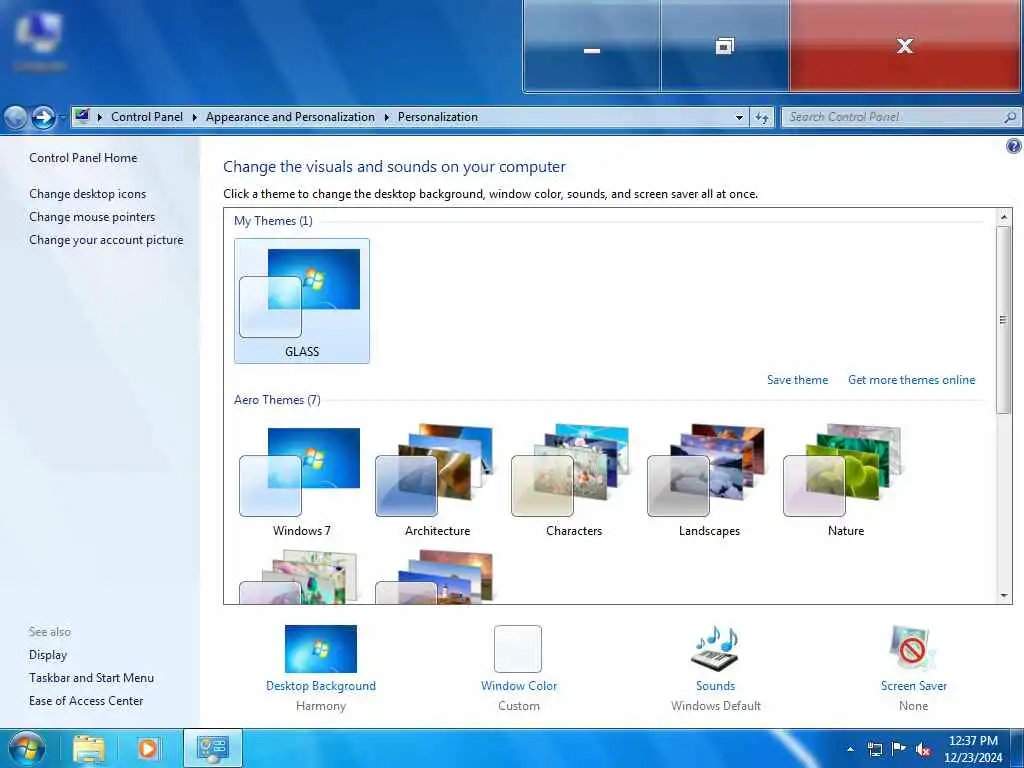Open Window Color swatch
Screen dimensions: 1024x768
point(518,649)
